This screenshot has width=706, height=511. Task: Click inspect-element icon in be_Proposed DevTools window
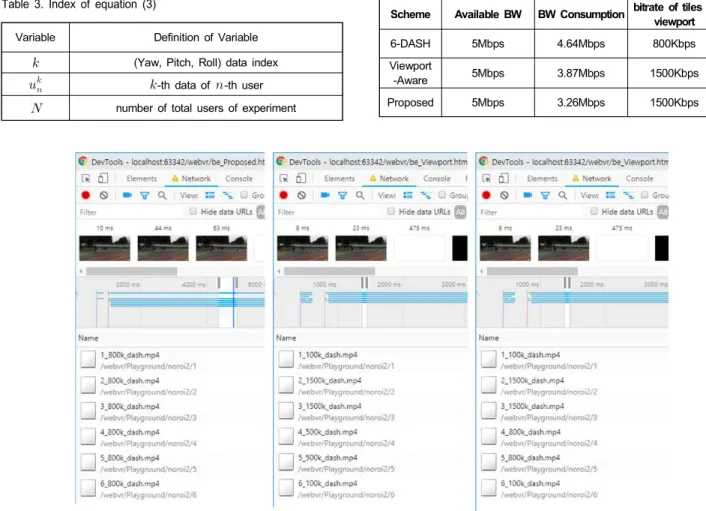pyautogui.click(x=86, y=179)
